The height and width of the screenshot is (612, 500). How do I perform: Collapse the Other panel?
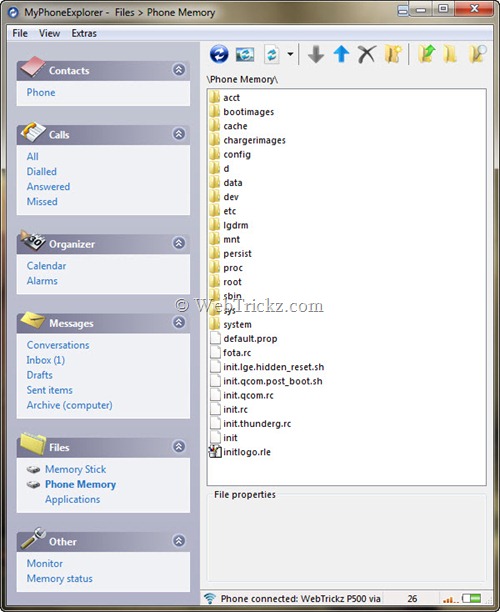[x=179, y=541]
